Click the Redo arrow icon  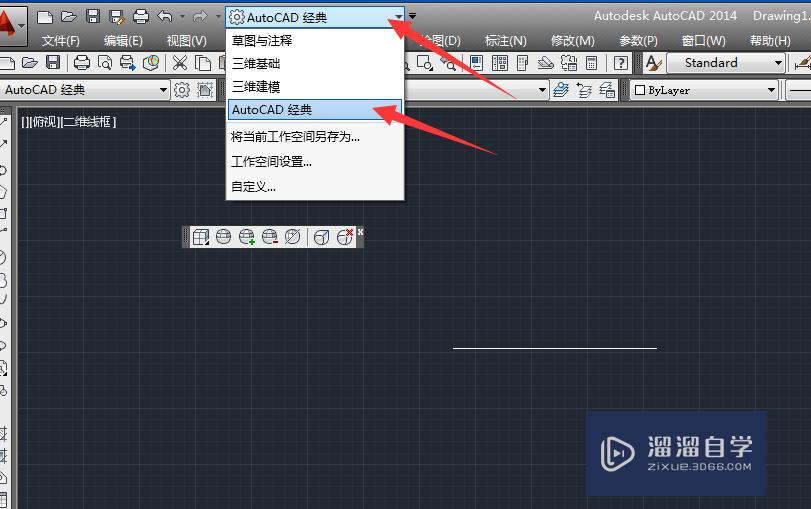click(x=200, y=17)
